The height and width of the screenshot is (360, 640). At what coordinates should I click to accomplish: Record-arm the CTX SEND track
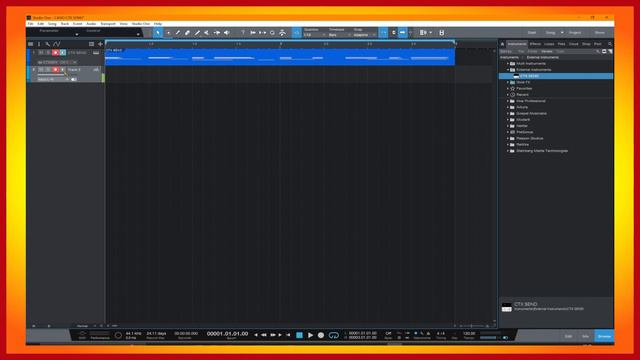(55, 53)
